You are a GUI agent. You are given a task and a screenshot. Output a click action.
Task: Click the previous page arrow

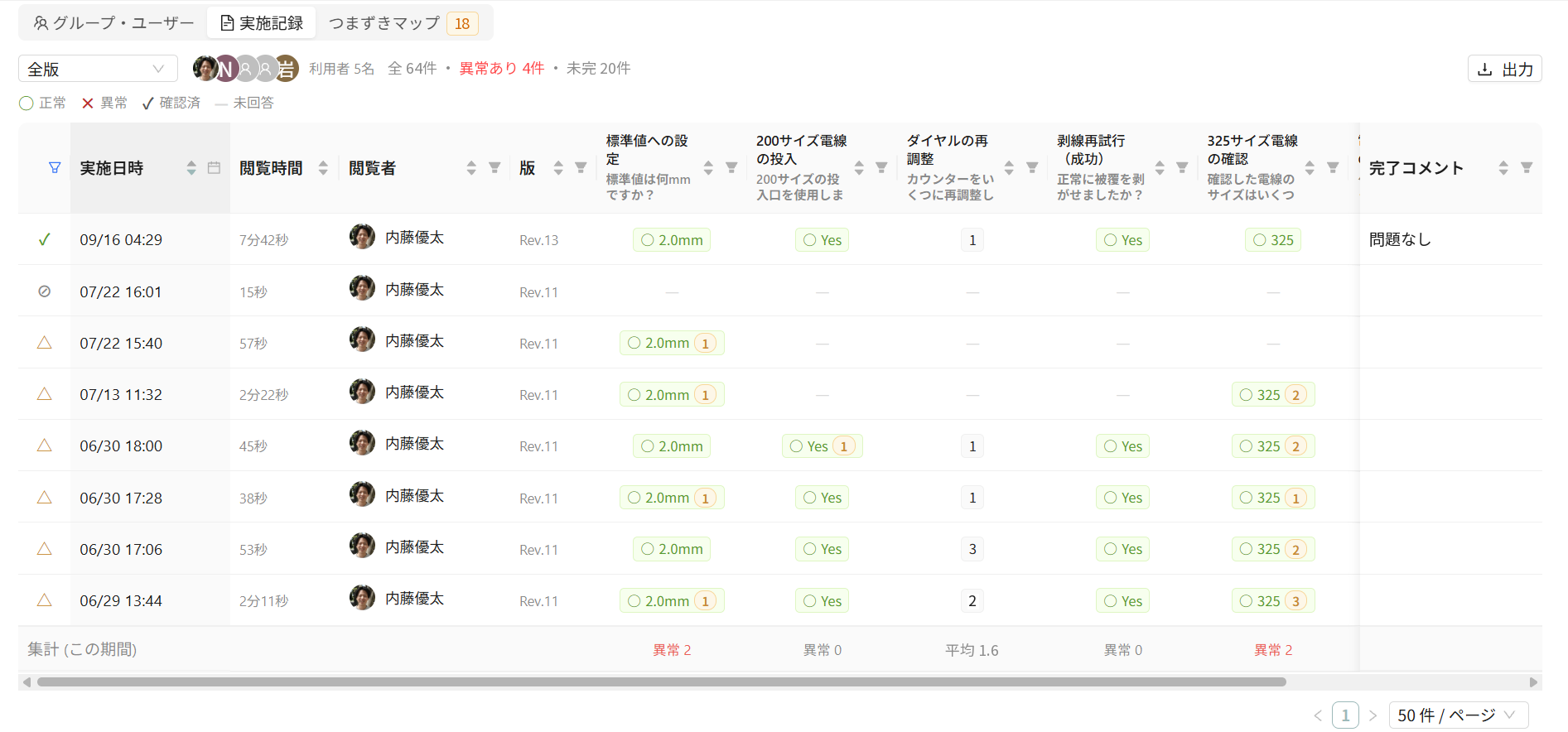click(x=1318, y=715)
